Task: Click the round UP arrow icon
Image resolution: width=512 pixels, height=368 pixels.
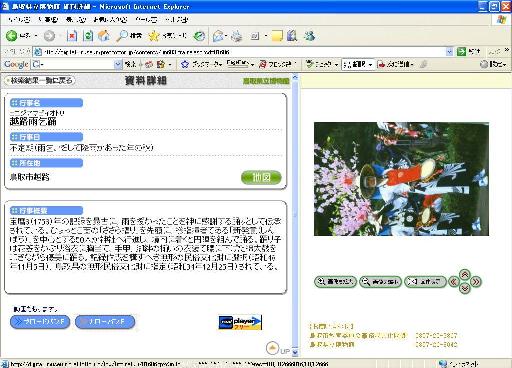Action: [x=272, y=348]
